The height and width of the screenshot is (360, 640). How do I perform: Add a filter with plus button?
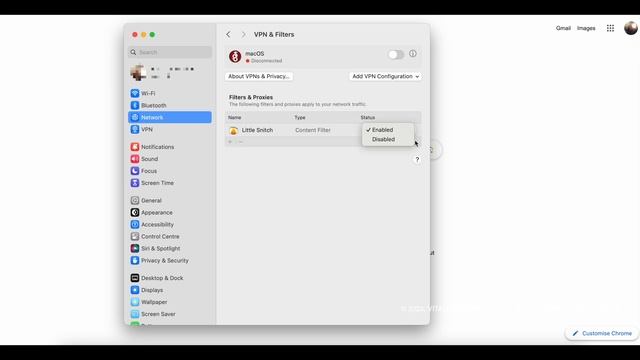(230, 142)
